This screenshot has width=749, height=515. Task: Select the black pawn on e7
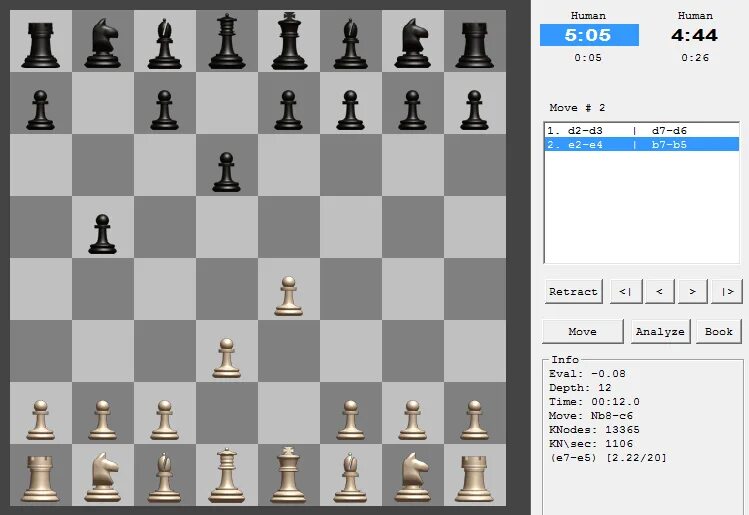289,110
